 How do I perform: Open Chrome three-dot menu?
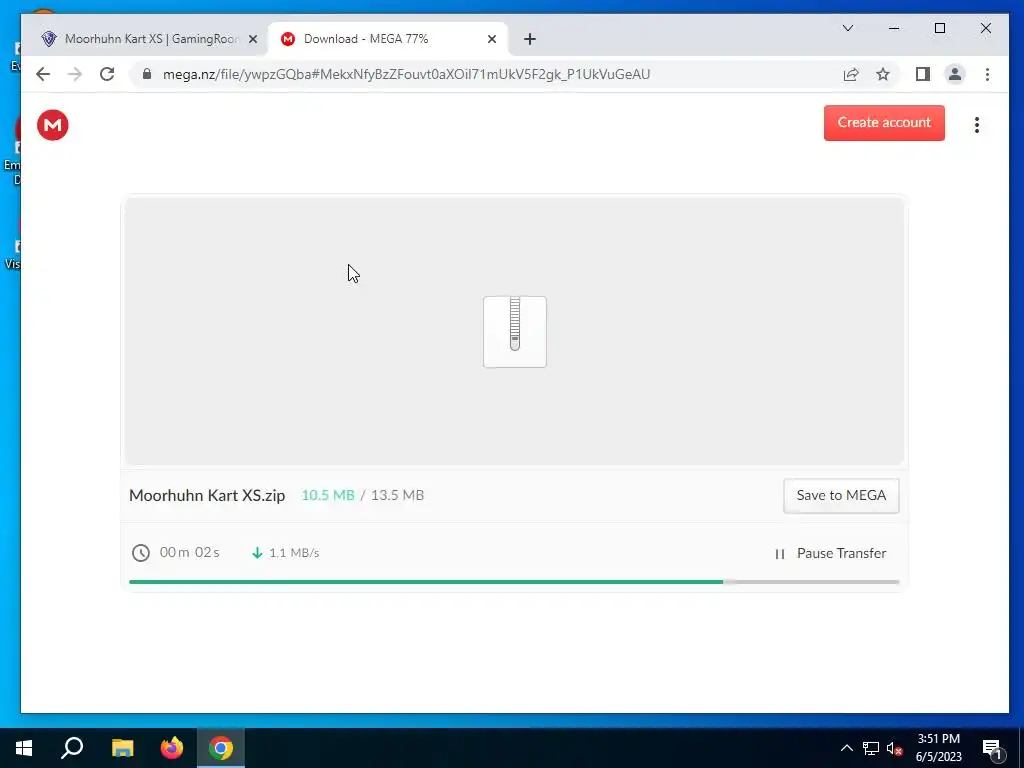(x=987, y=74)
